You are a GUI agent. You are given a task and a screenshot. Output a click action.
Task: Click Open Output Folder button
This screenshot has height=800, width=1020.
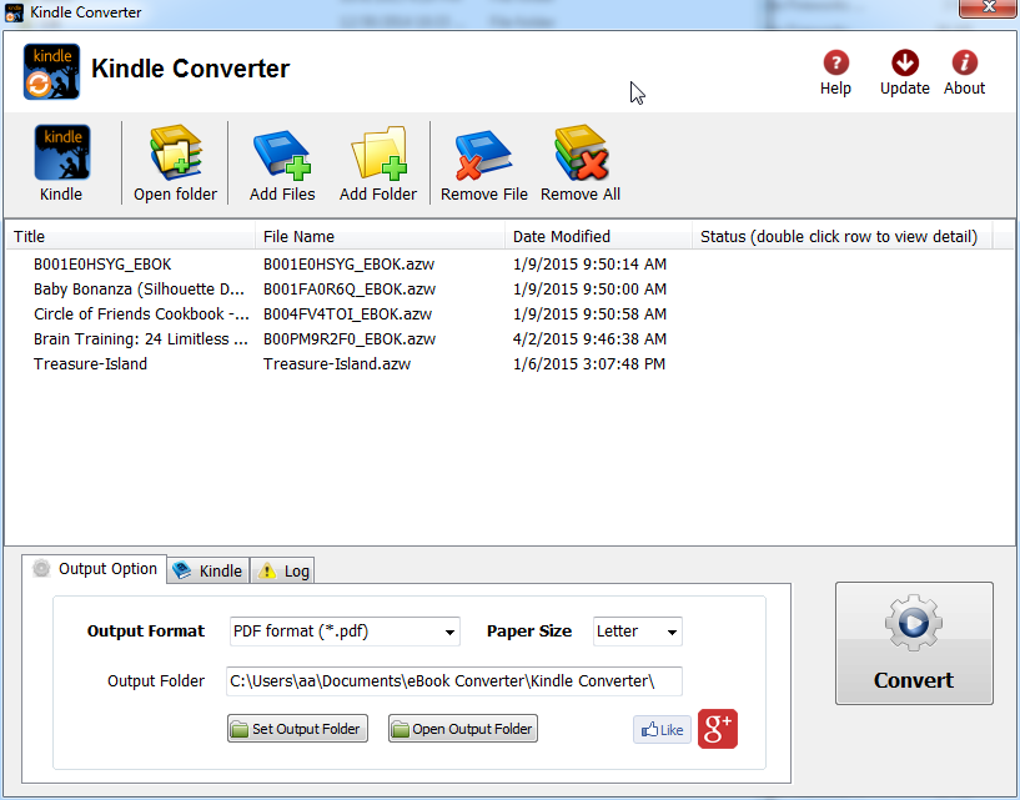463,728
